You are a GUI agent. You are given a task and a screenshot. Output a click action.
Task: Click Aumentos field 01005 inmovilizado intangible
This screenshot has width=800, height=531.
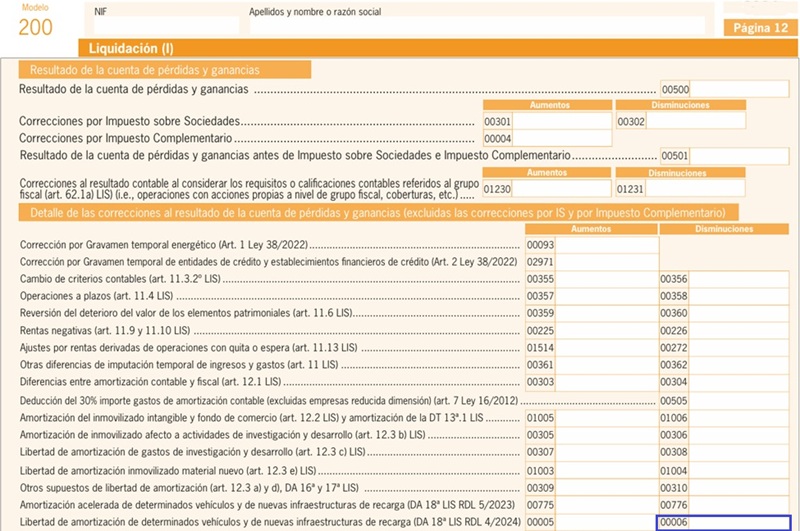(606, 418)
